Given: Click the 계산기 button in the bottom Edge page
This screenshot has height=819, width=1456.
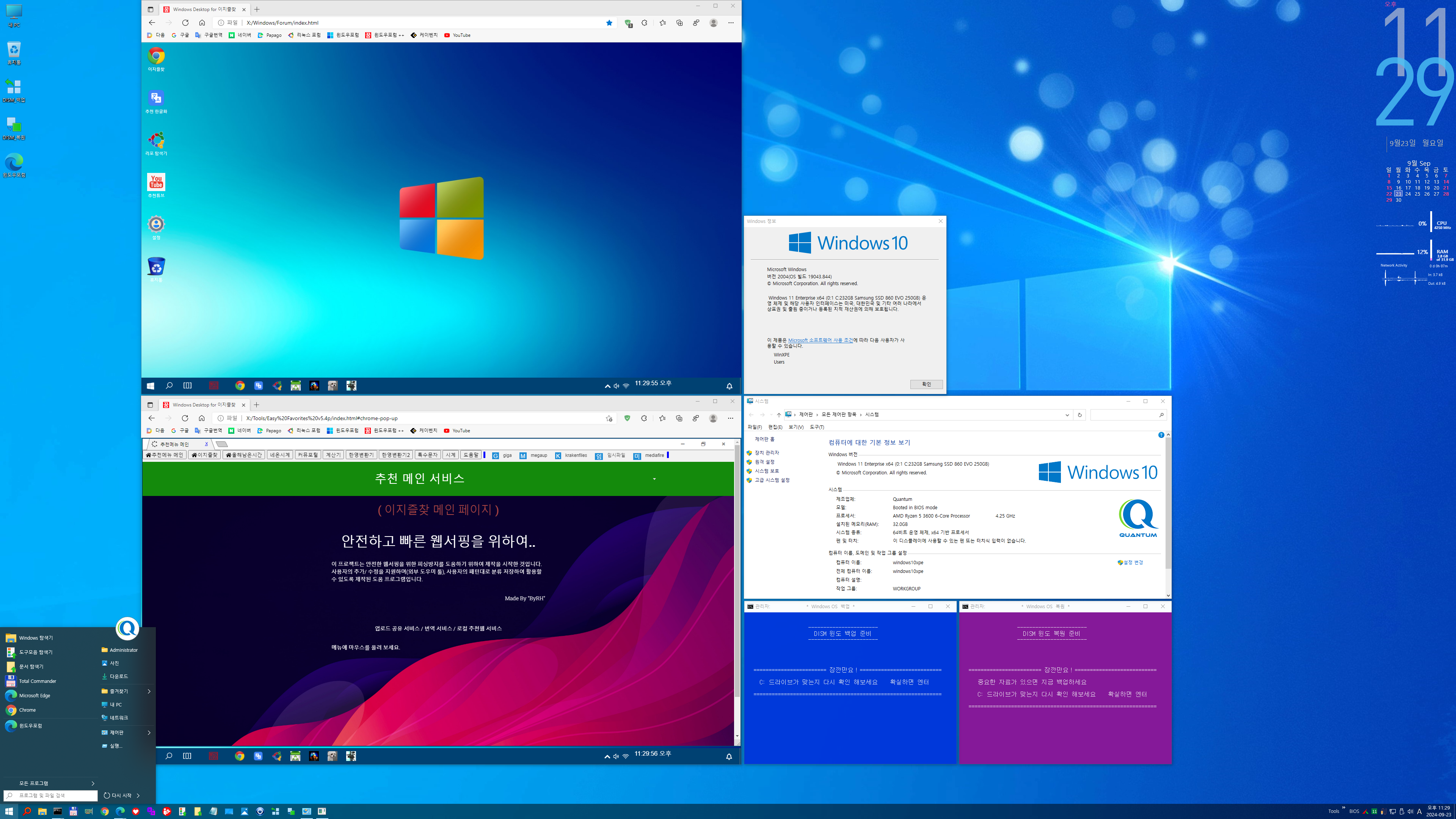Looking at the screenshot, I should pyautogui.click(x=333, y=455).
